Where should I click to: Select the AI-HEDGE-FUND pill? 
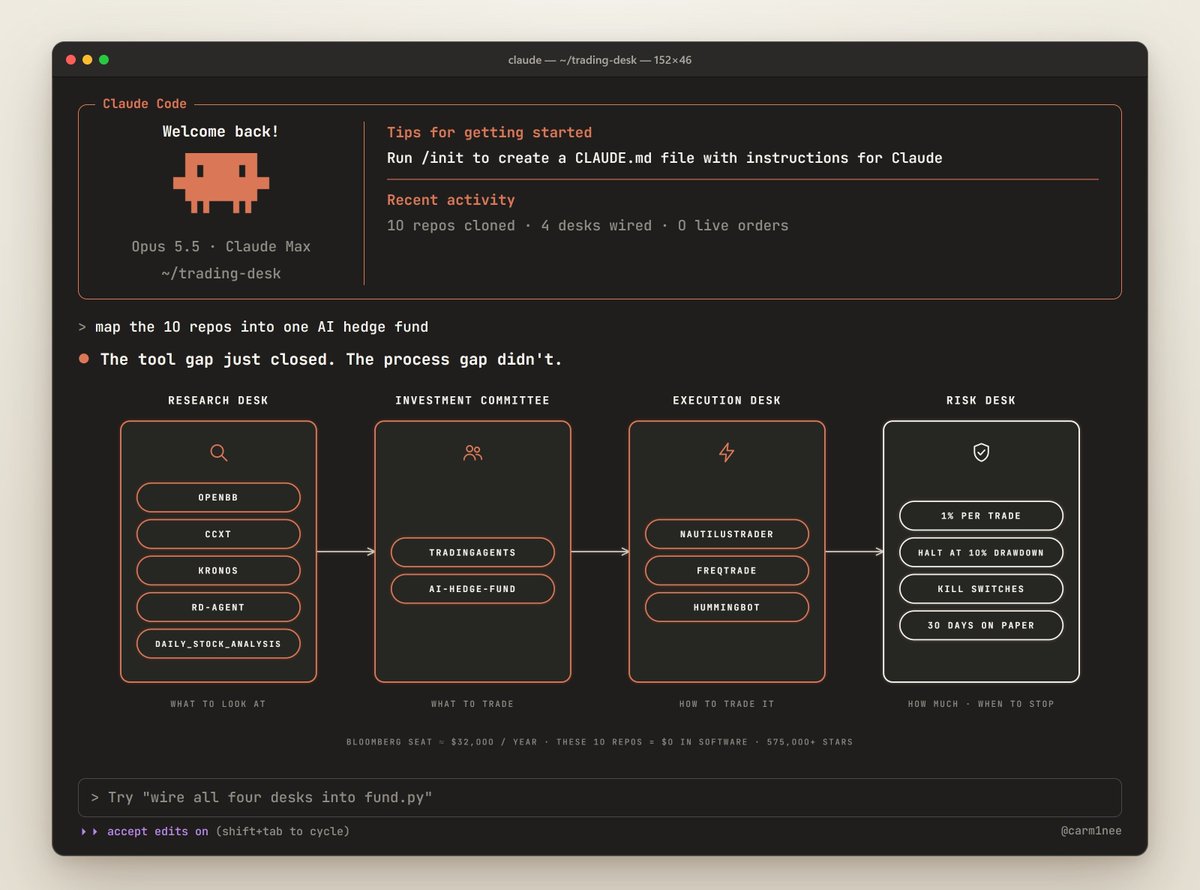pyautogui.click(x=473, y=589)
